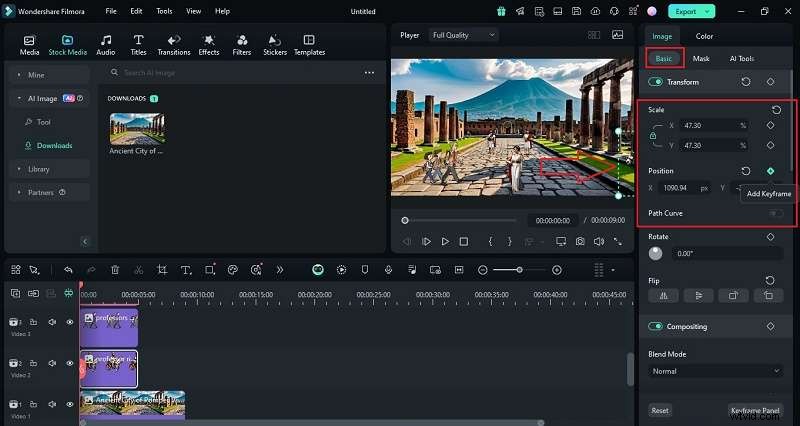Select Tool under AI Image

43,122
